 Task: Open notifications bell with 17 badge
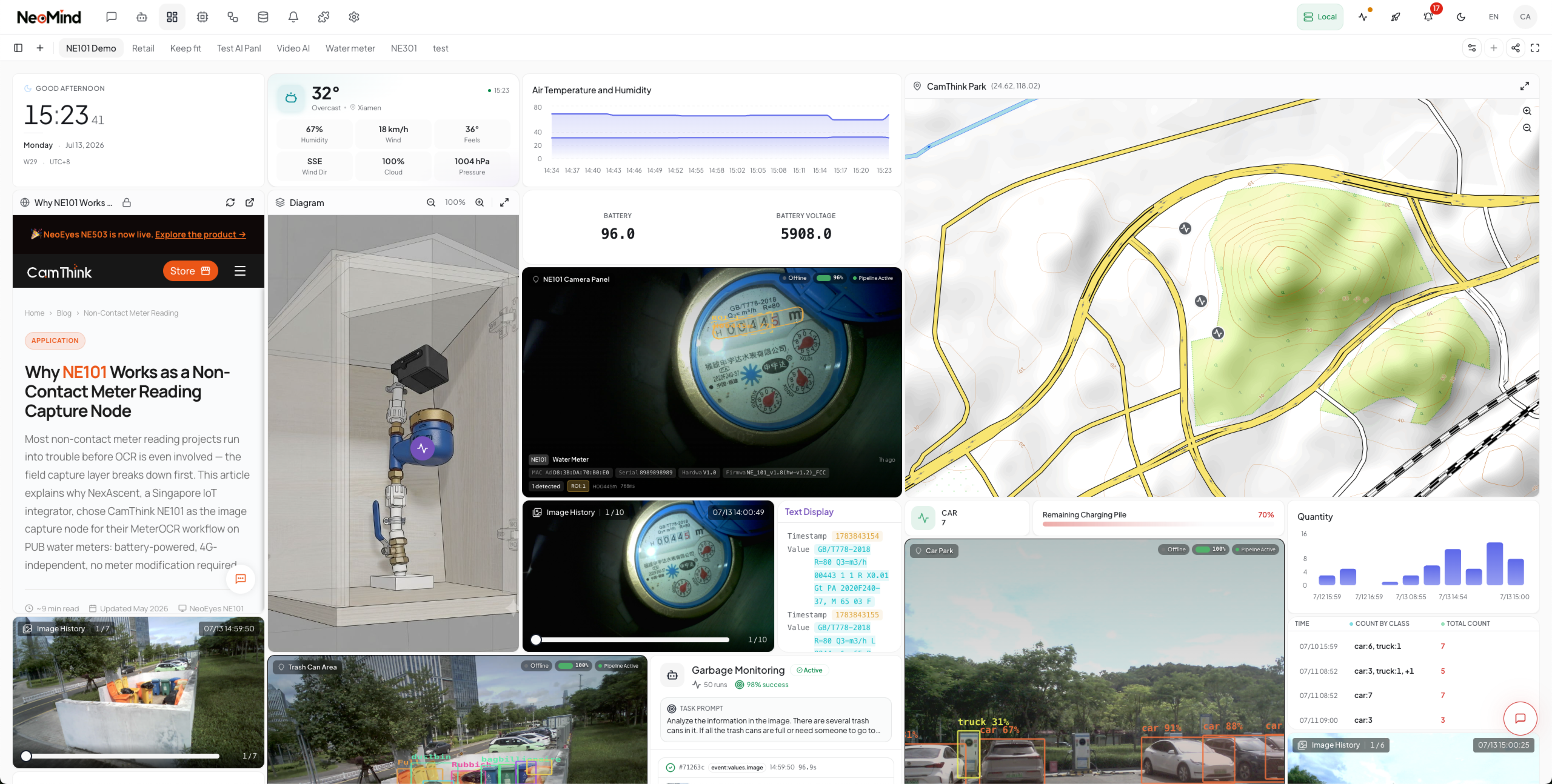[x=1428, y=17]
